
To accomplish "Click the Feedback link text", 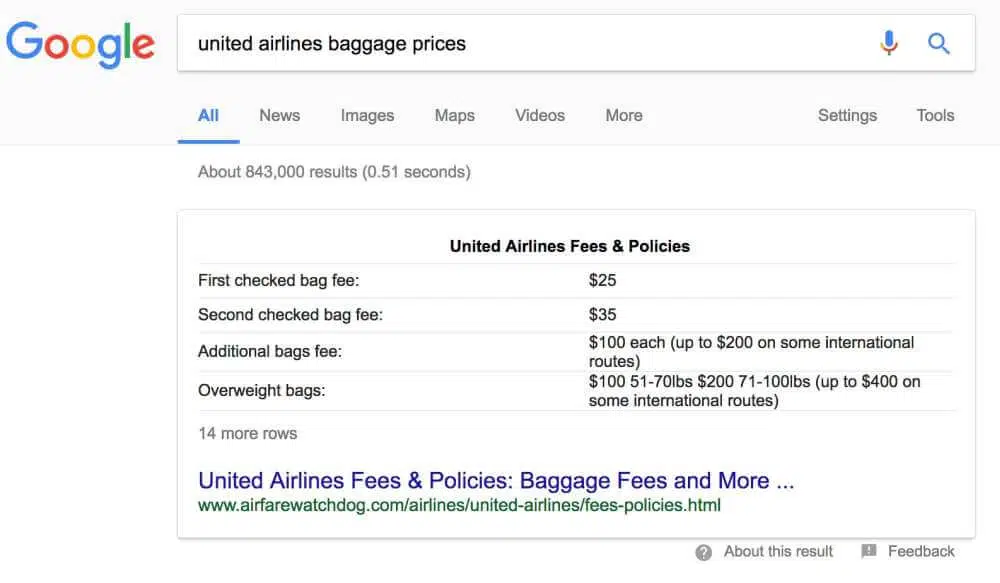I will tap(921, 551).
